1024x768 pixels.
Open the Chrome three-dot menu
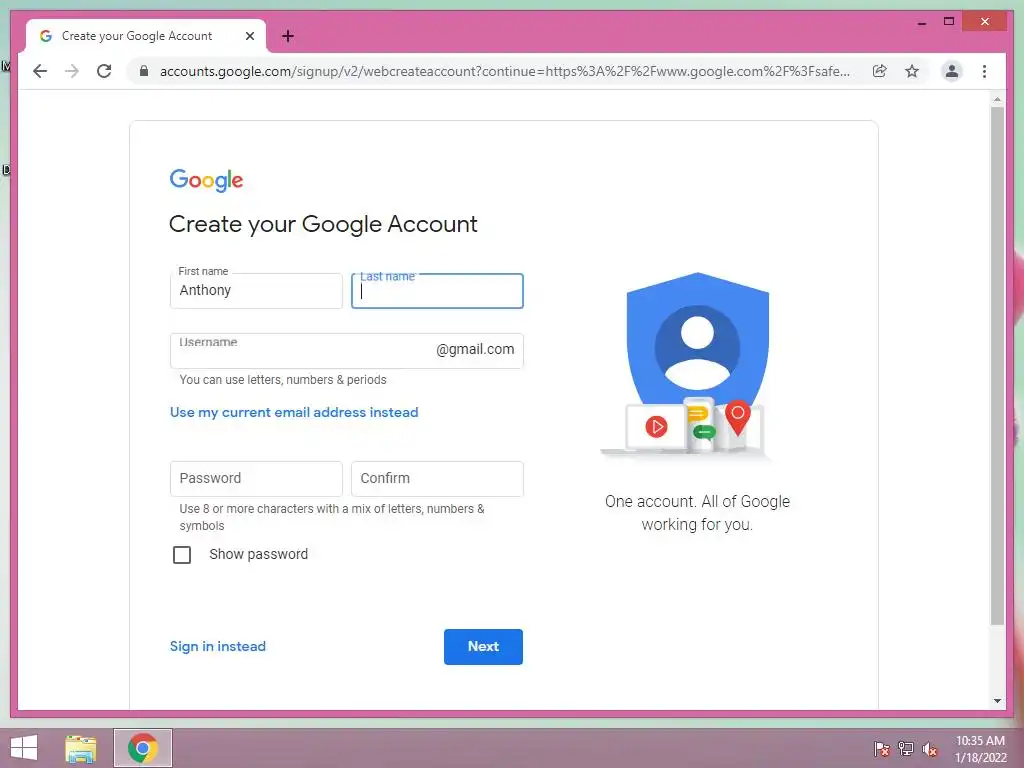984,71
